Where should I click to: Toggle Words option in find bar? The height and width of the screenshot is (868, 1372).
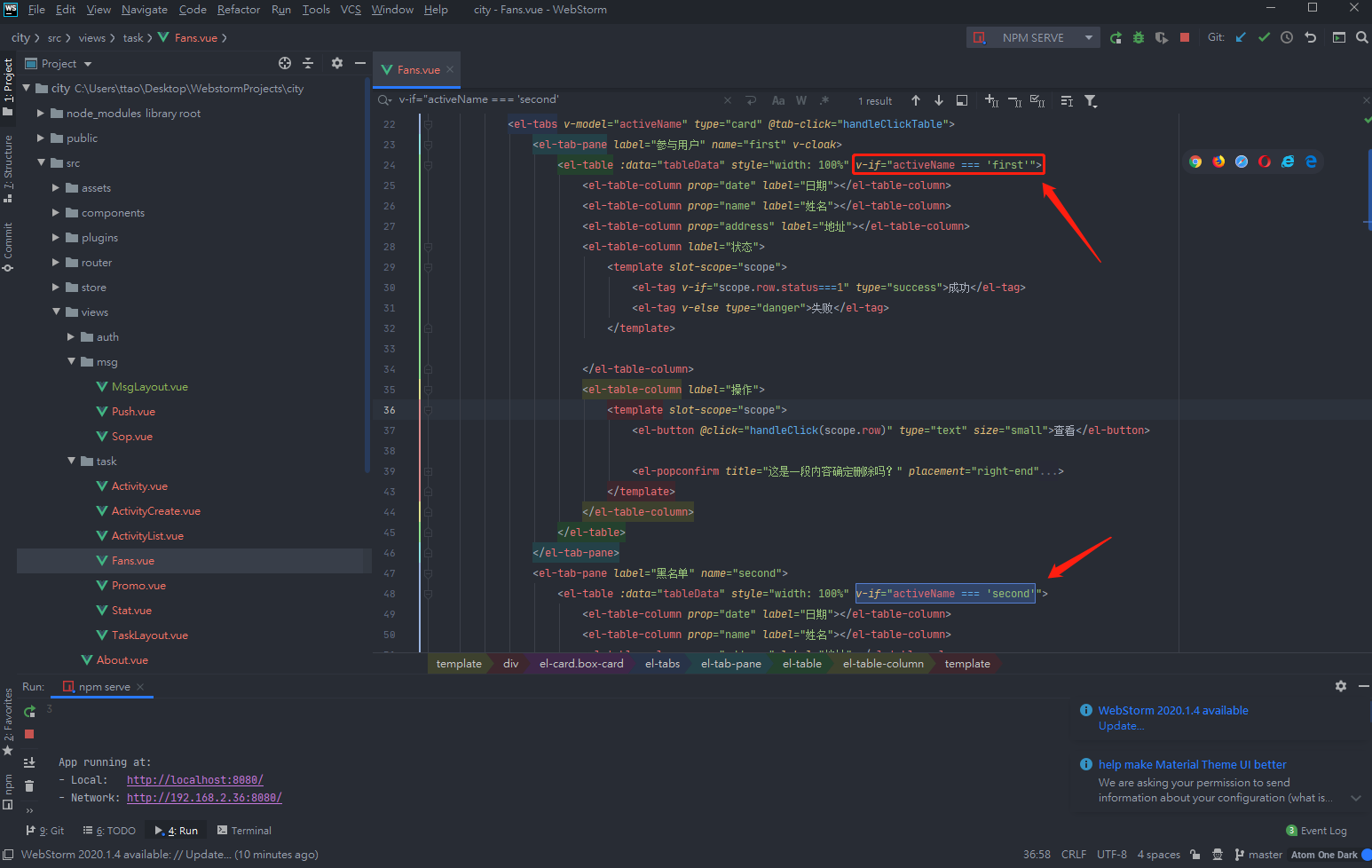tap(801, 100)
